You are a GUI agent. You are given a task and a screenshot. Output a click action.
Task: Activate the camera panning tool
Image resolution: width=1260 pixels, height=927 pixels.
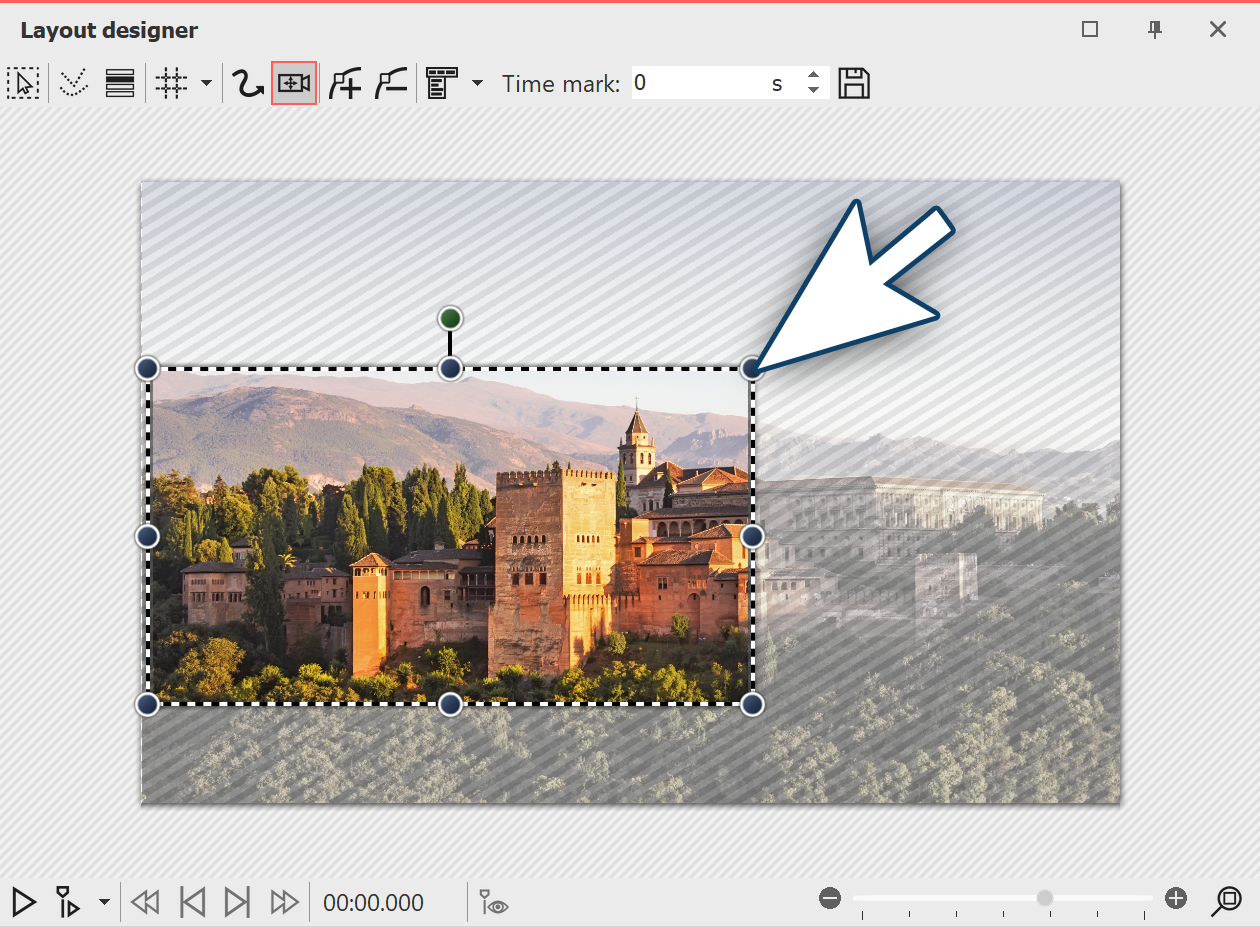tap(293, 83)
